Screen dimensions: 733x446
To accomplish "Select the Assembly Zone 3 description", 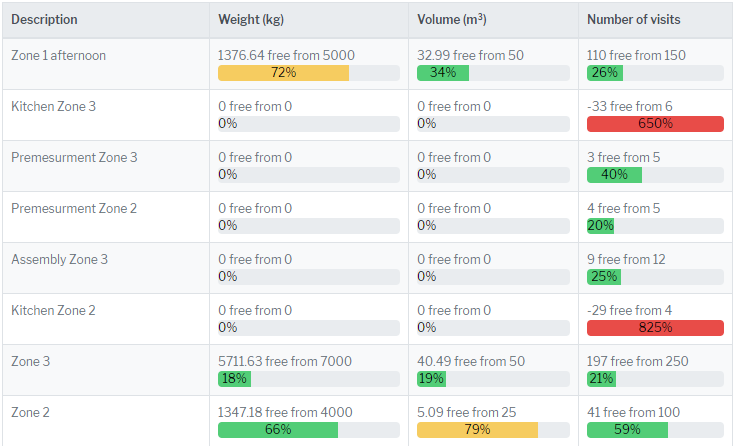I will [59, 260].
